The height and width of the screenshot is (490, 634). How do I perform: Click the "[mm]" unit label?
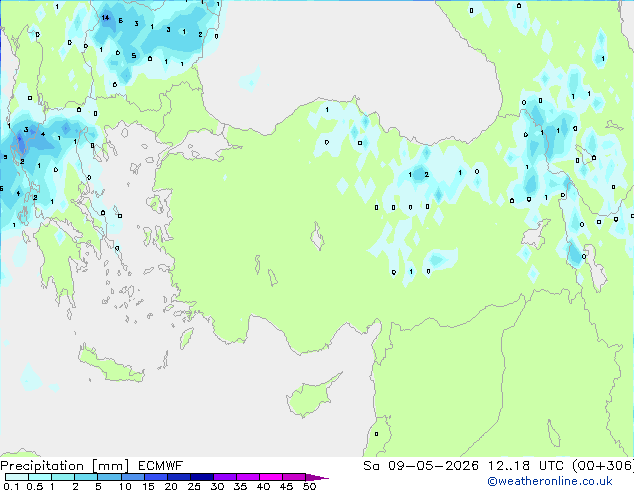(110, 466)
